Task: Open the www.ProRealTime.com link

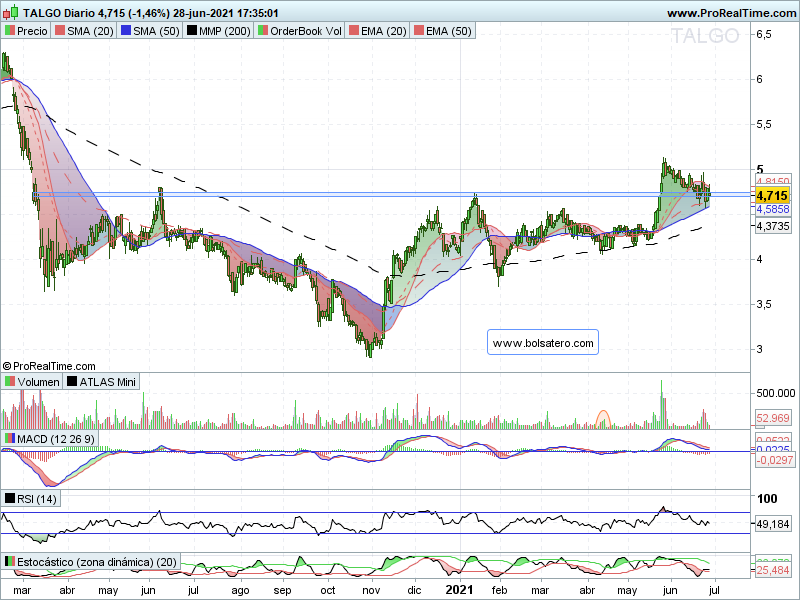Action: [x=732, y=13]
